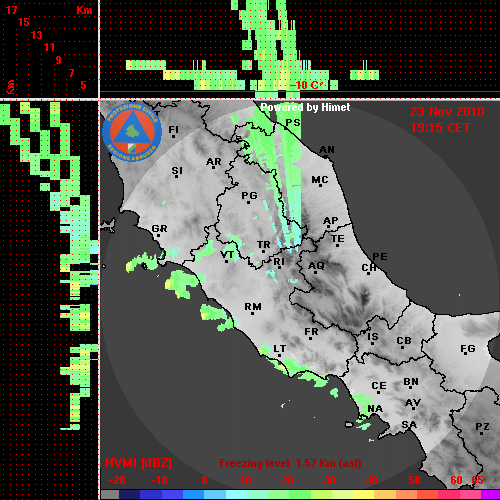Viewport: 500px width, 500px height.
Task: Click the PZ city marker
Action: pos(482,433)
